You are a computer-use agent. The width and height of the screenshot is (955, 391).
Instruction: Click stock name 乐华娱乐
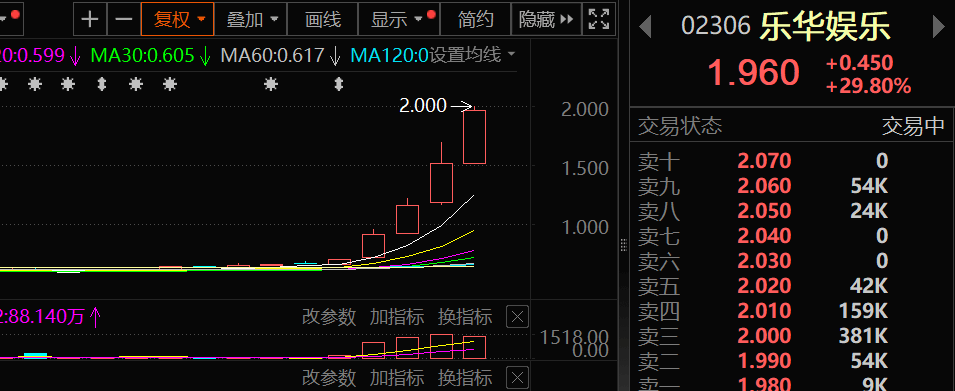coord(825,27)
